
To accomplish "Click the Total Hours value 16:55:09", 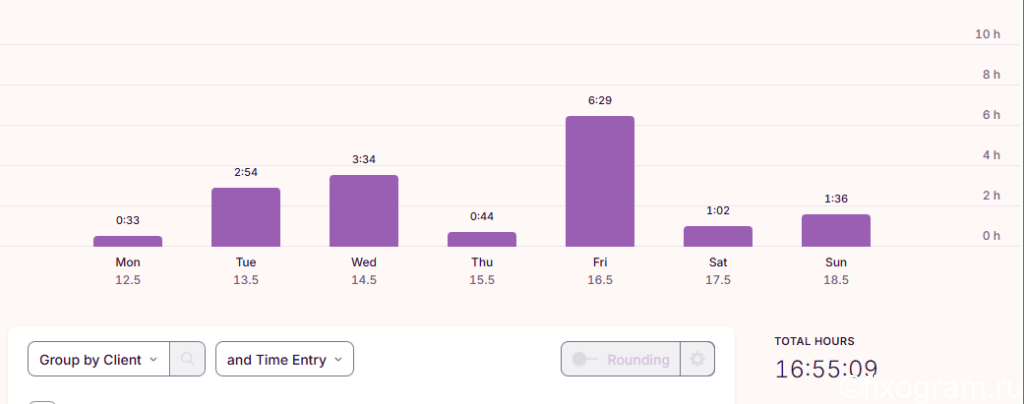I will [826, 369].
